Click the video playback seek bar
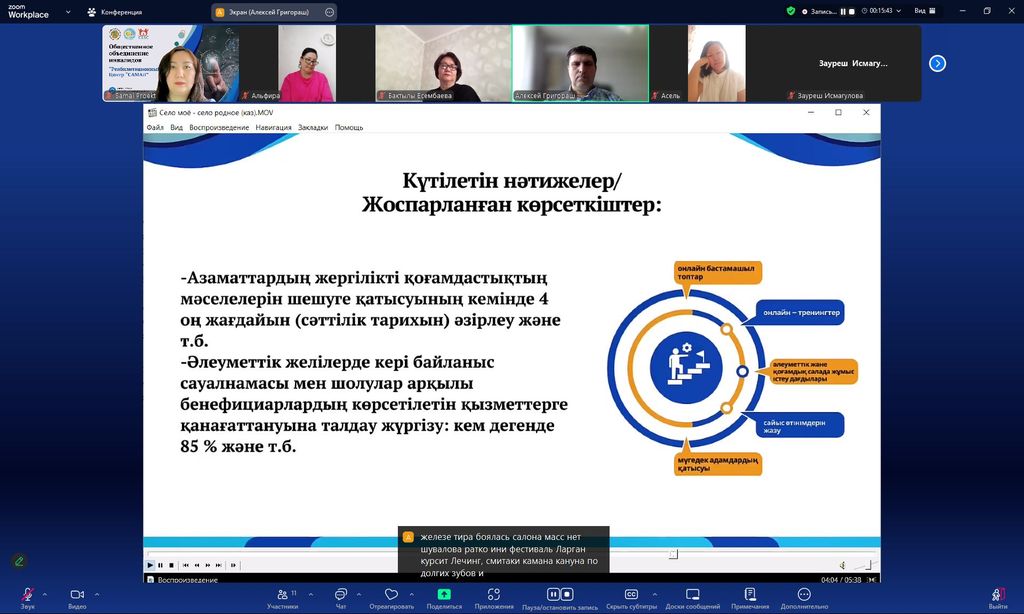The width and height of the screenshot is (1024, 614). pyautogui.click(x=500, y=553)
